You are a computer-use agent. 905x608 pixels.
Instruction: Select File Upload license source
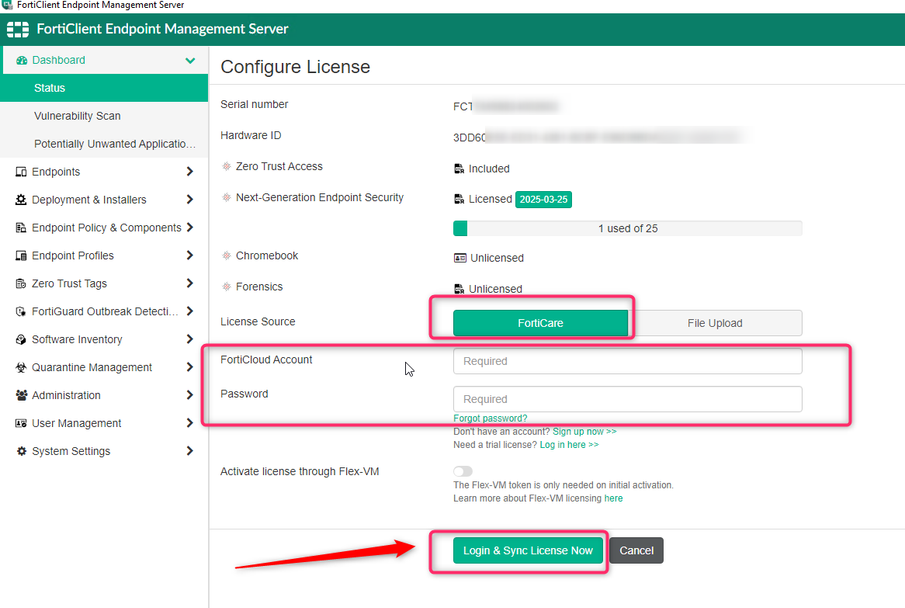[x=715, y=323]
